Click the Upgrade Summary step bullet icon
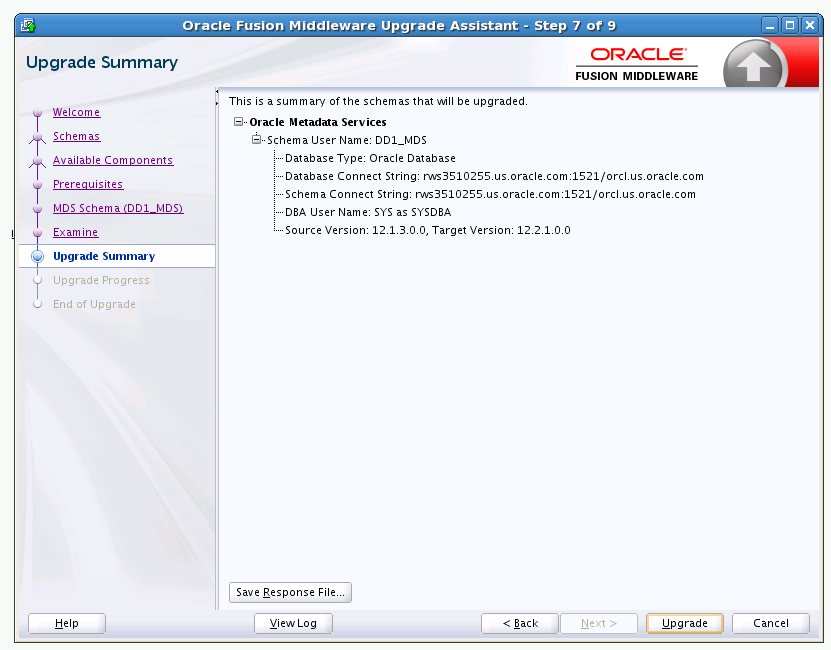 (37, 257)
